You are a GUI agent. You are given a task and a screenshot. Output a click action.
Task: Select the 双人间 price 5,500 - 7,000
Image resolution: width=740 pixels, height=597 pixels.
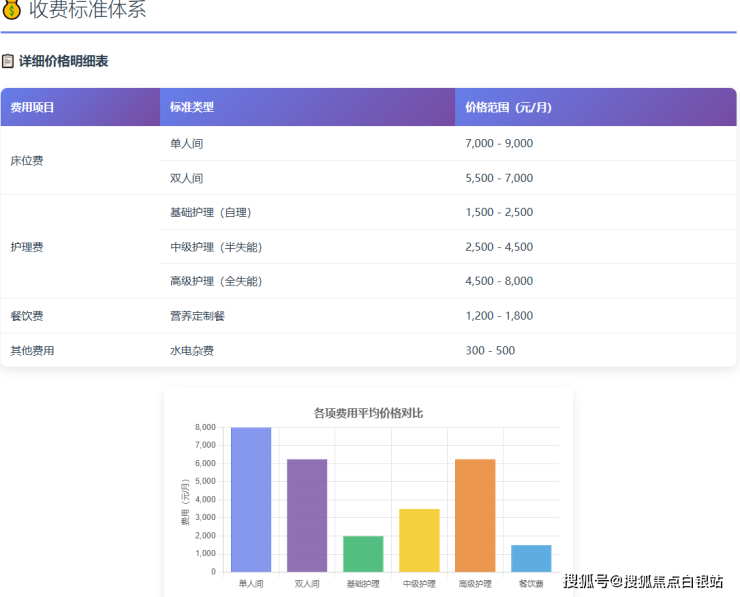click(x=499, y=178)
